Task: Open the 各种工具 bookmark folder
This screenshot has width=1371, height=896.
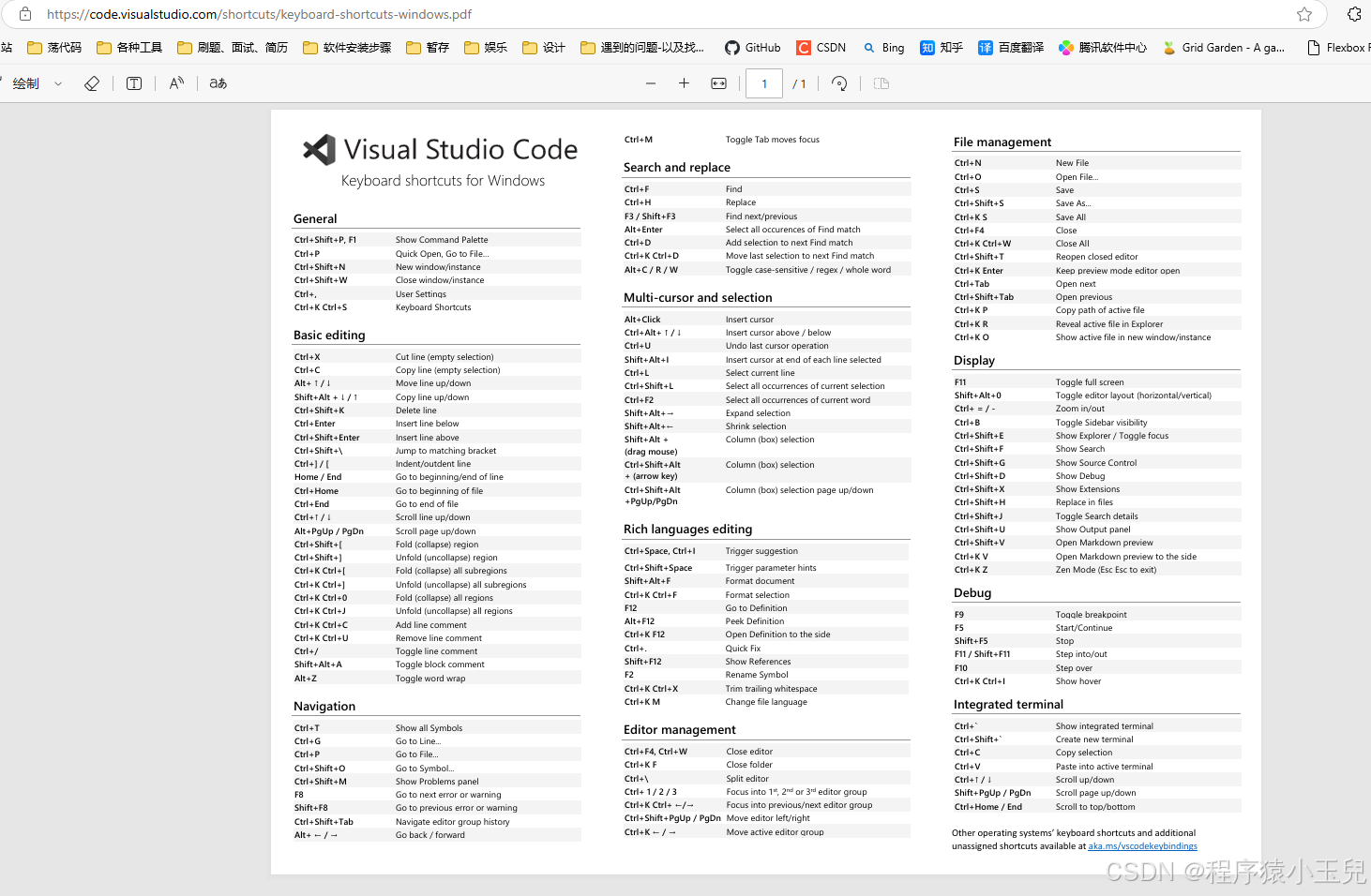Action: 129,48
